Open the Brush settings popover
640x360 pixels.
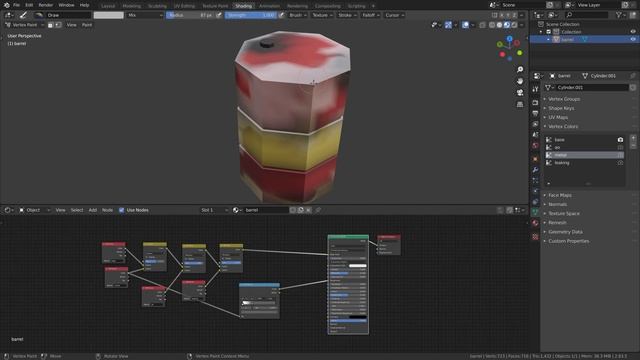298,15
